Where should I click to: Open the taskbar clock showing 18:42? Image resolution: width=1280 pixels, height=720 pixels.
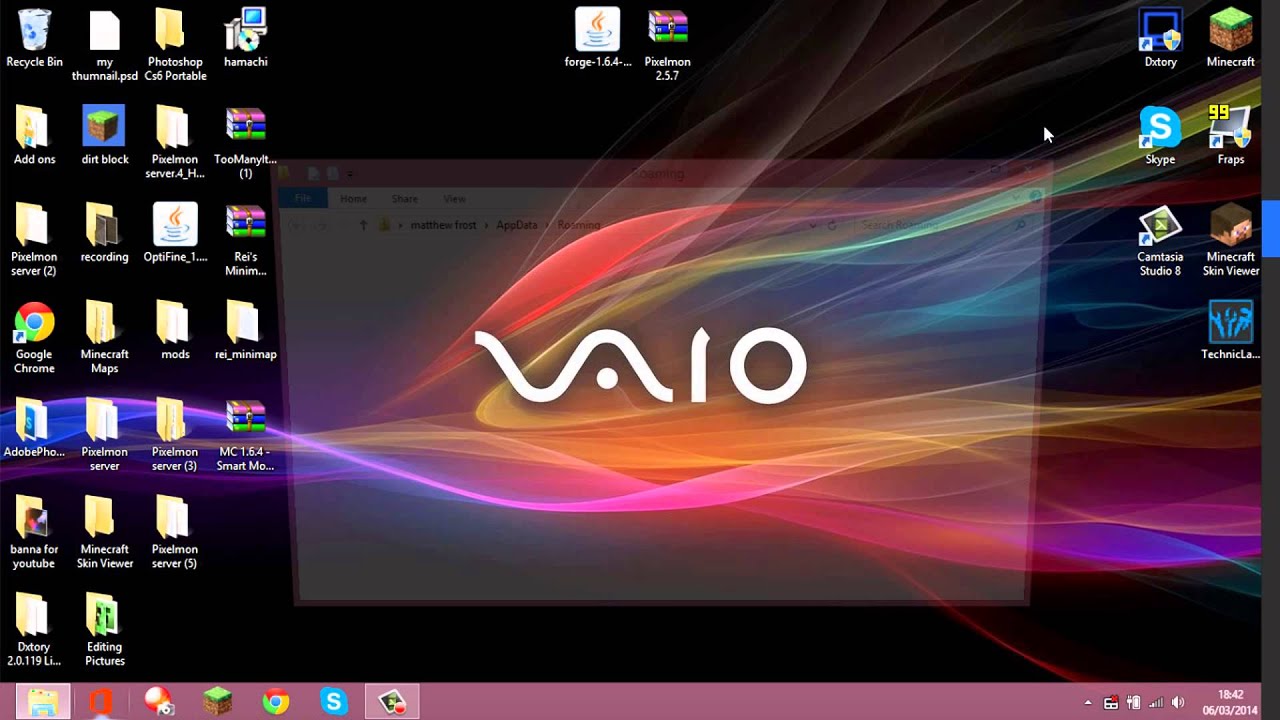(1231, 702)
